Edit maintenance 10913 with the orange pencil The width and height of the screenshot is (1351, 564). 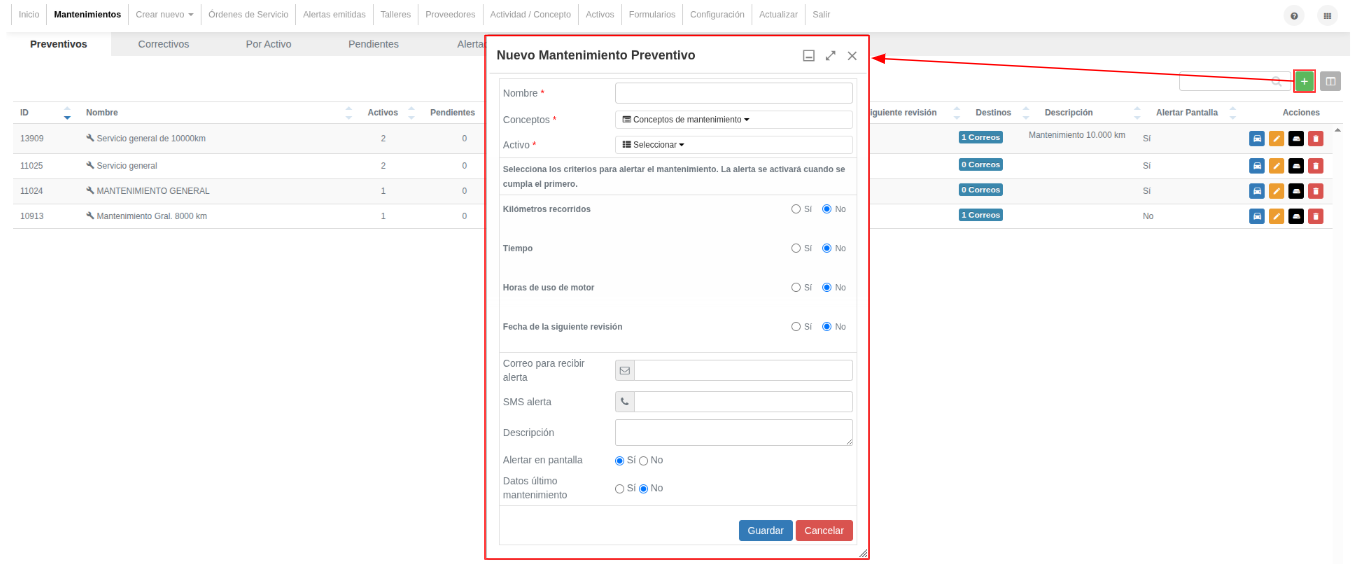[1276, 216]
